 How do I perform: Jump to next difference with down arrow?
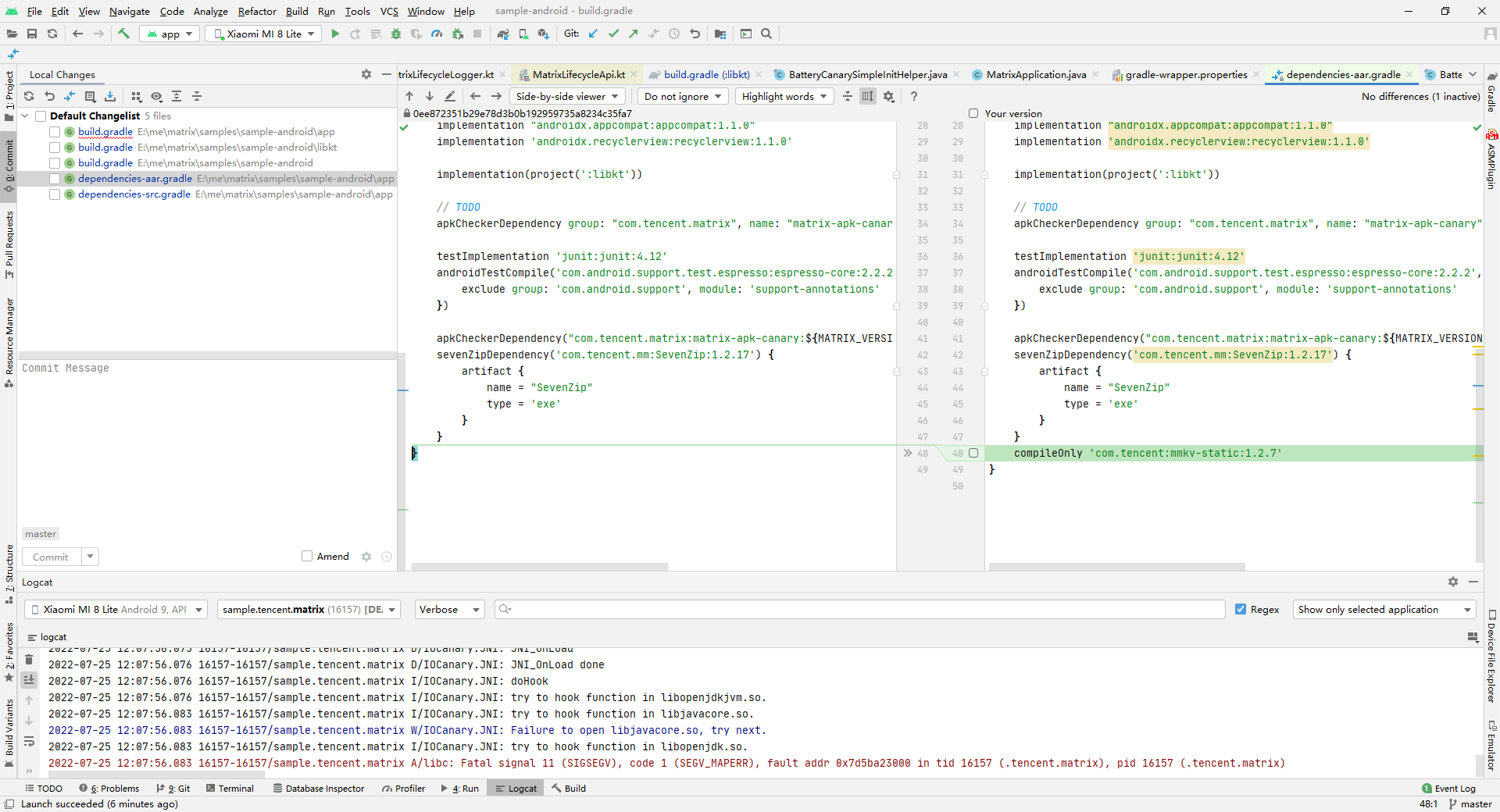430,96
